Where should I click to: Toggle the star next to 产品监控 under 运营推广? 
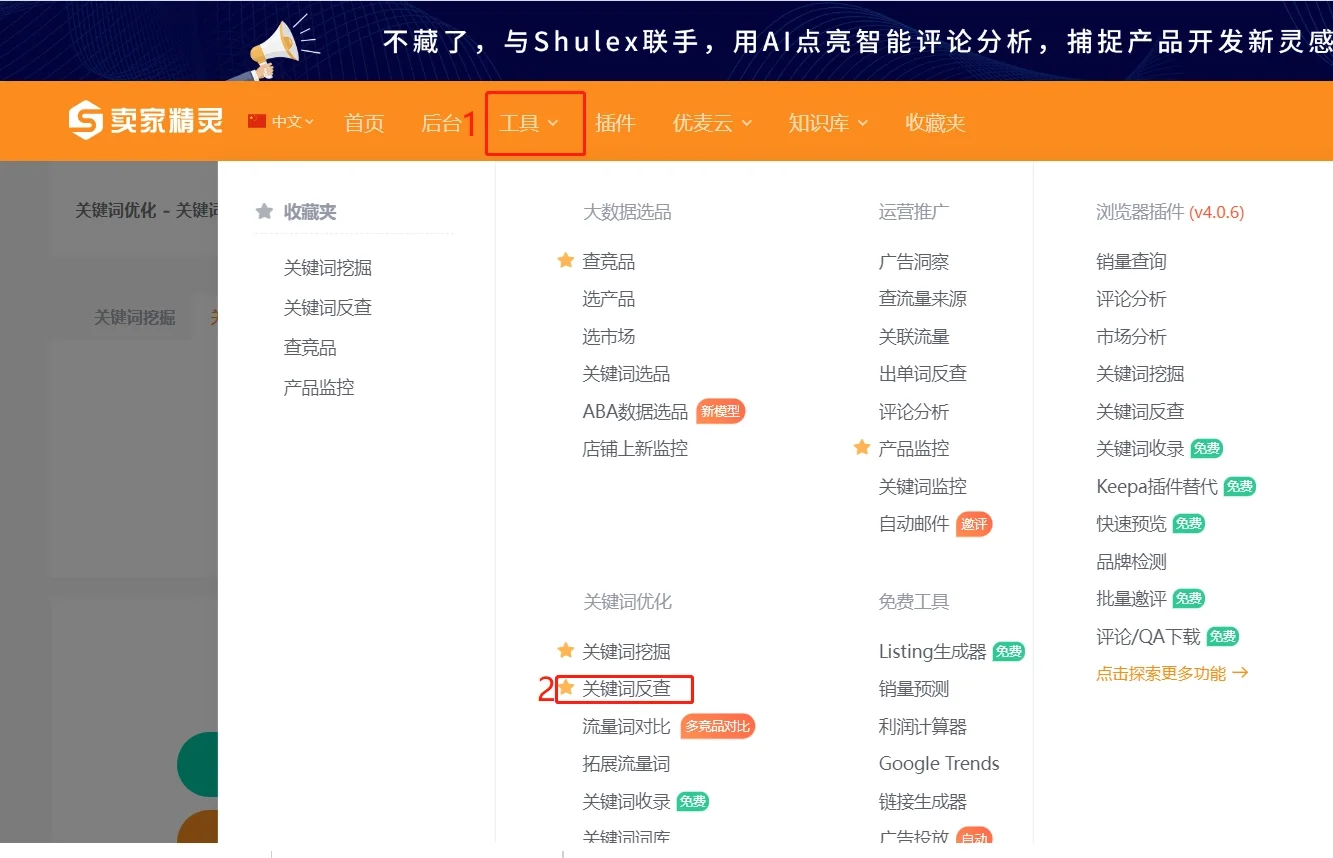pyautogui.click(x=862, y=448)
